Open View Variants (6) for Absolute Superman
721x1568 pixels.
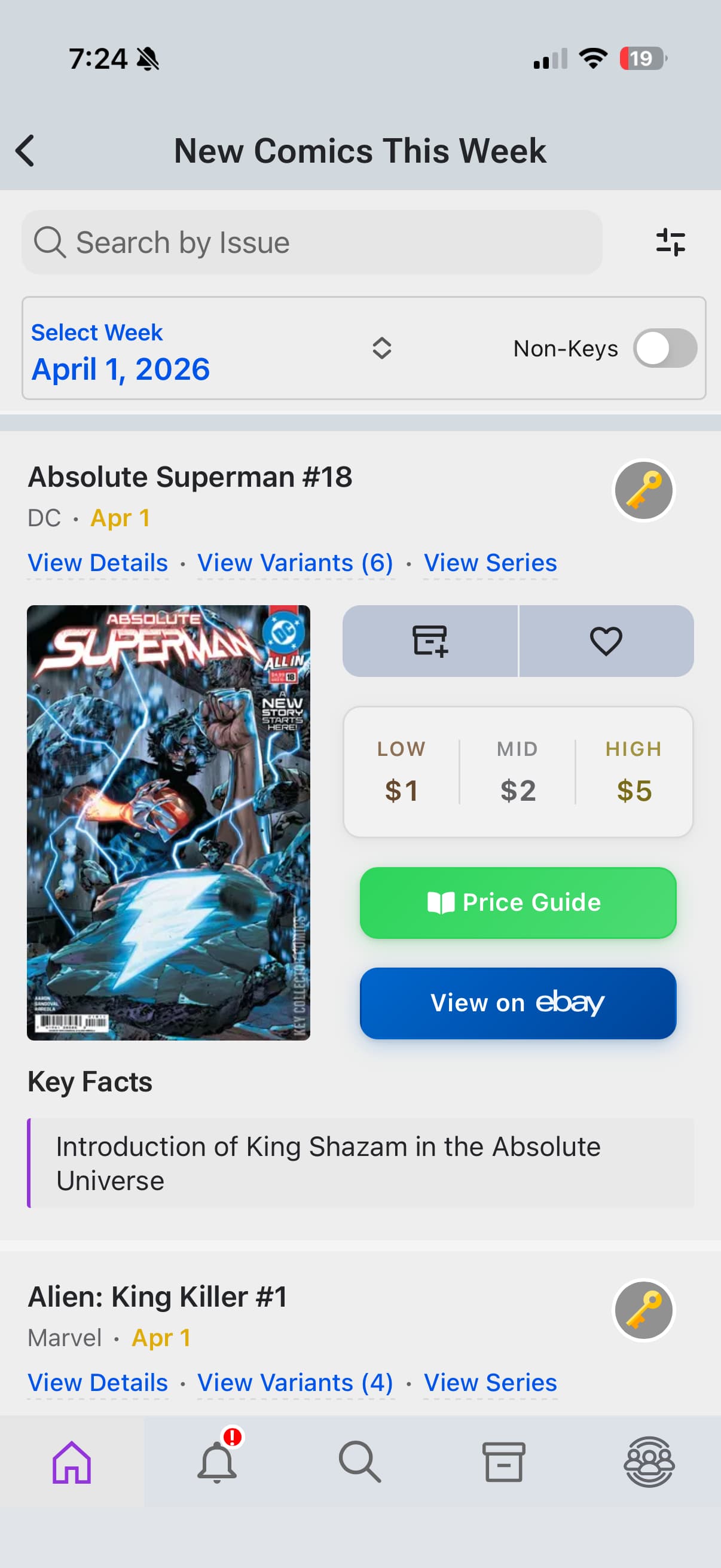295,563
